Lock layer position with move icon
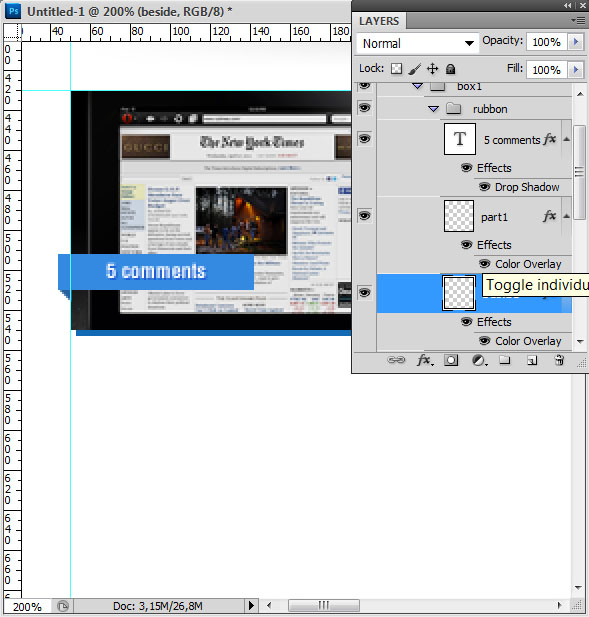Image resolution: width=589 pixels, height=617 pixels. (x=432, y=69)
